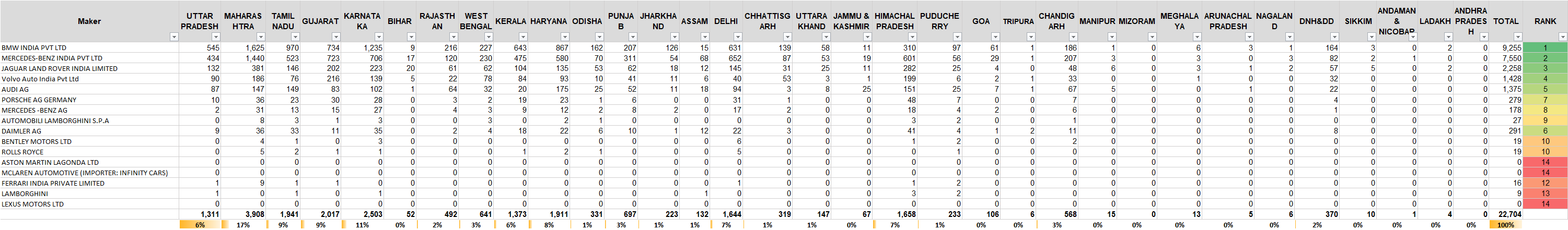
Task: Open the MIZORAM column filter dropdown
Action: pos(1152,37)
